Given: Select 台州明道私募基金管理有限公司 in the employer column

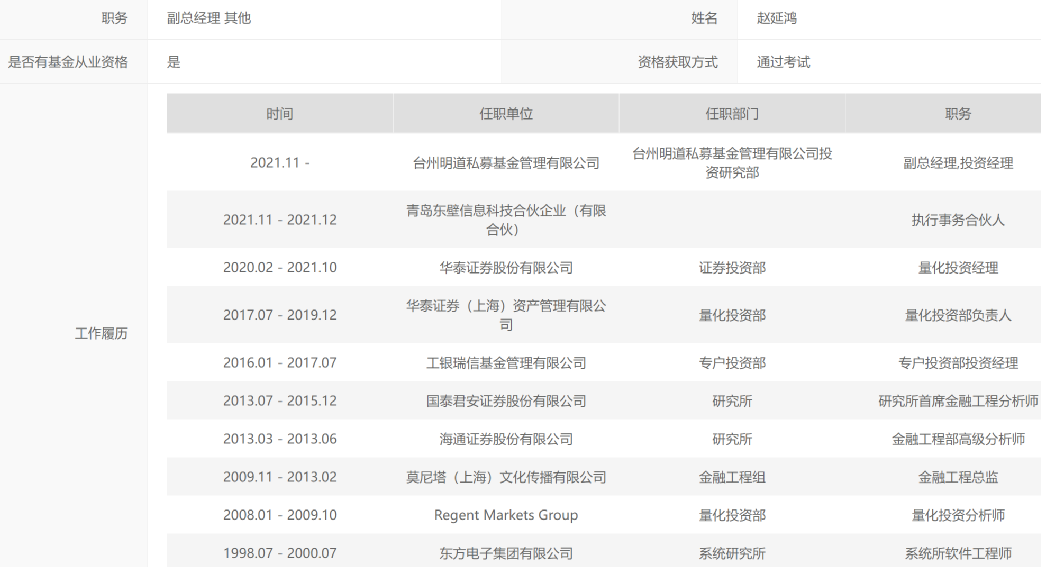Looking at the screenshot, I should (506, 163).
